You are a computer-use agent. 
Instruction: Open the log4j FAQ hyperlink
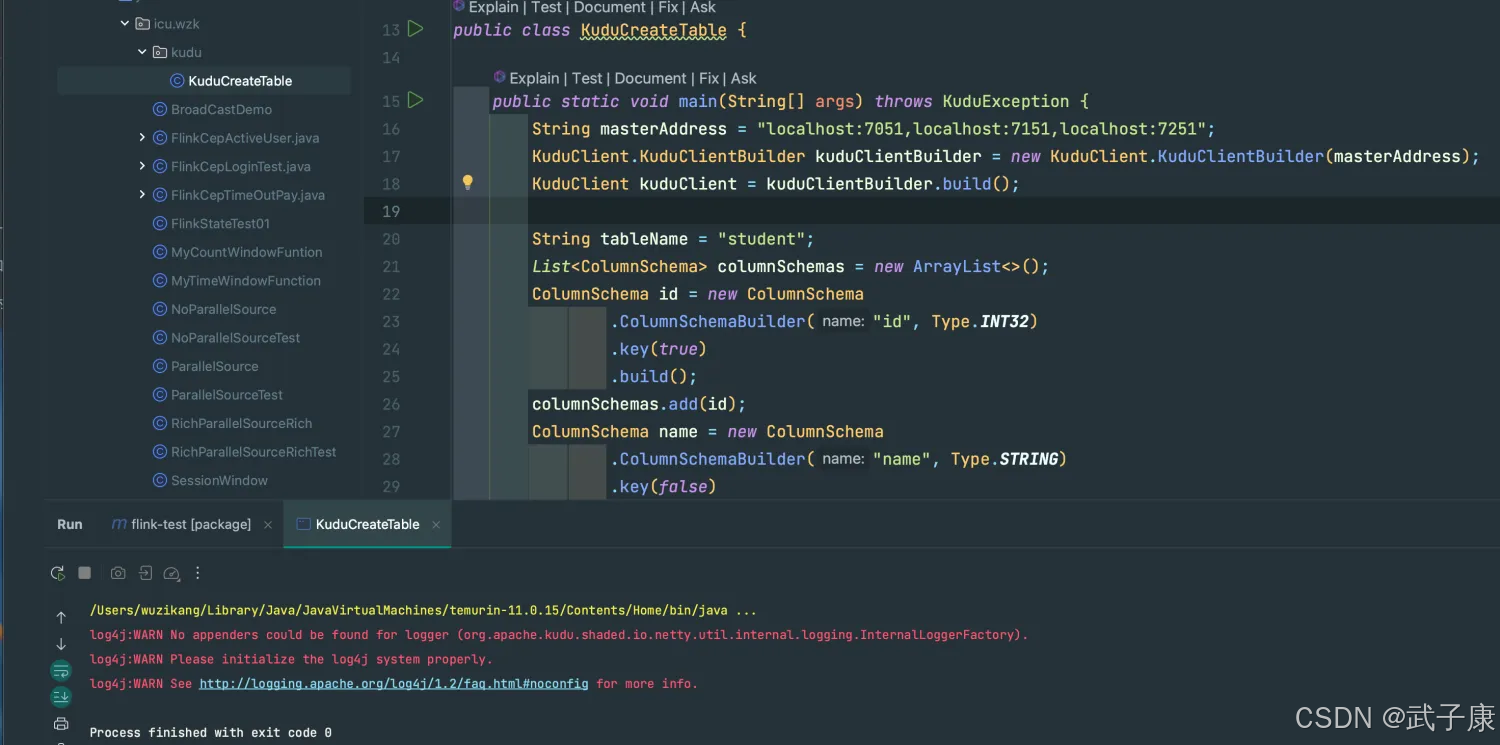[393, 684]
